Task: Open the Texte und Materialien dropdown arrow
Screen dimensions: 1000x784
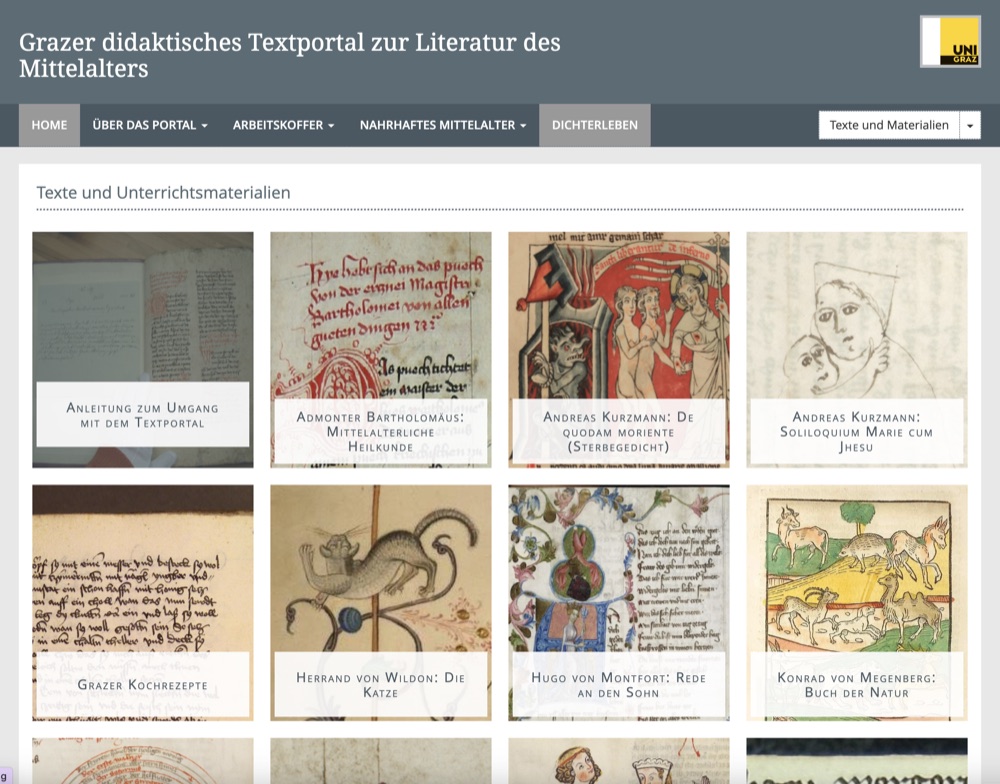Action: [970, 125]
